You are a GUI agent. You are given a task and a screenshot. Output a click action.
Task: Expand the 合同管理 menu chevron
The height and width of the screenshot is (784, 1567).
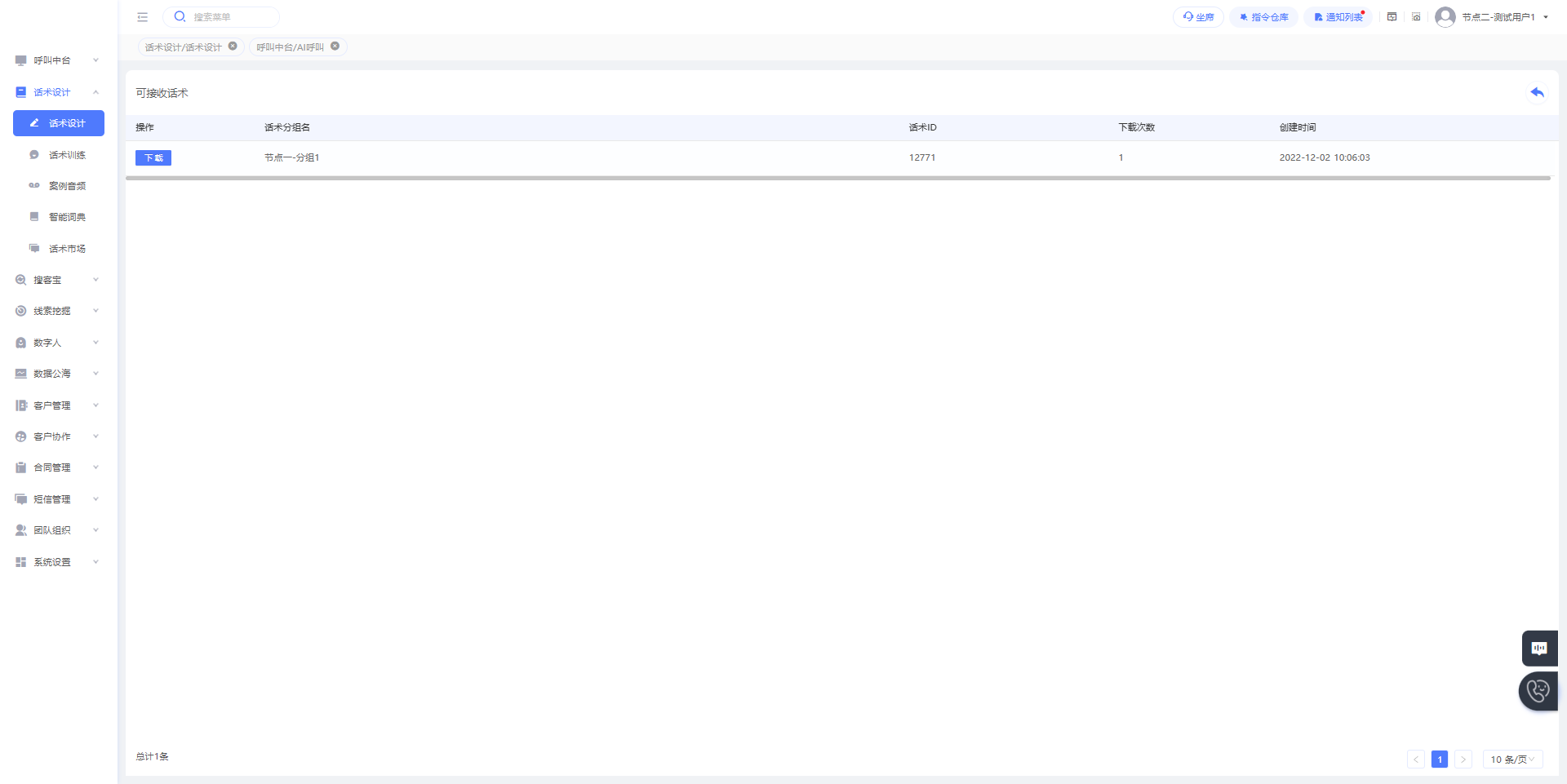tap(95, 467)
